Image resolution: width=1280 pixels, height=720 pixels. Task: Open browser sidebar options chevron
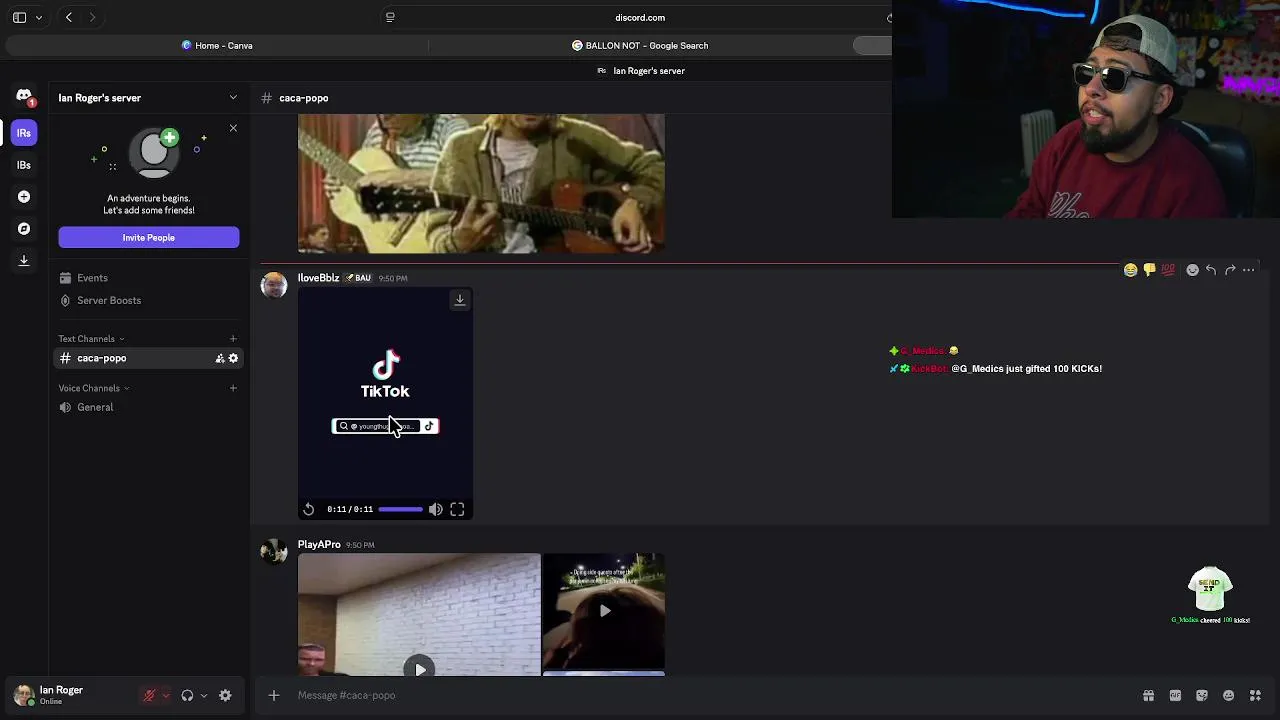39,18
